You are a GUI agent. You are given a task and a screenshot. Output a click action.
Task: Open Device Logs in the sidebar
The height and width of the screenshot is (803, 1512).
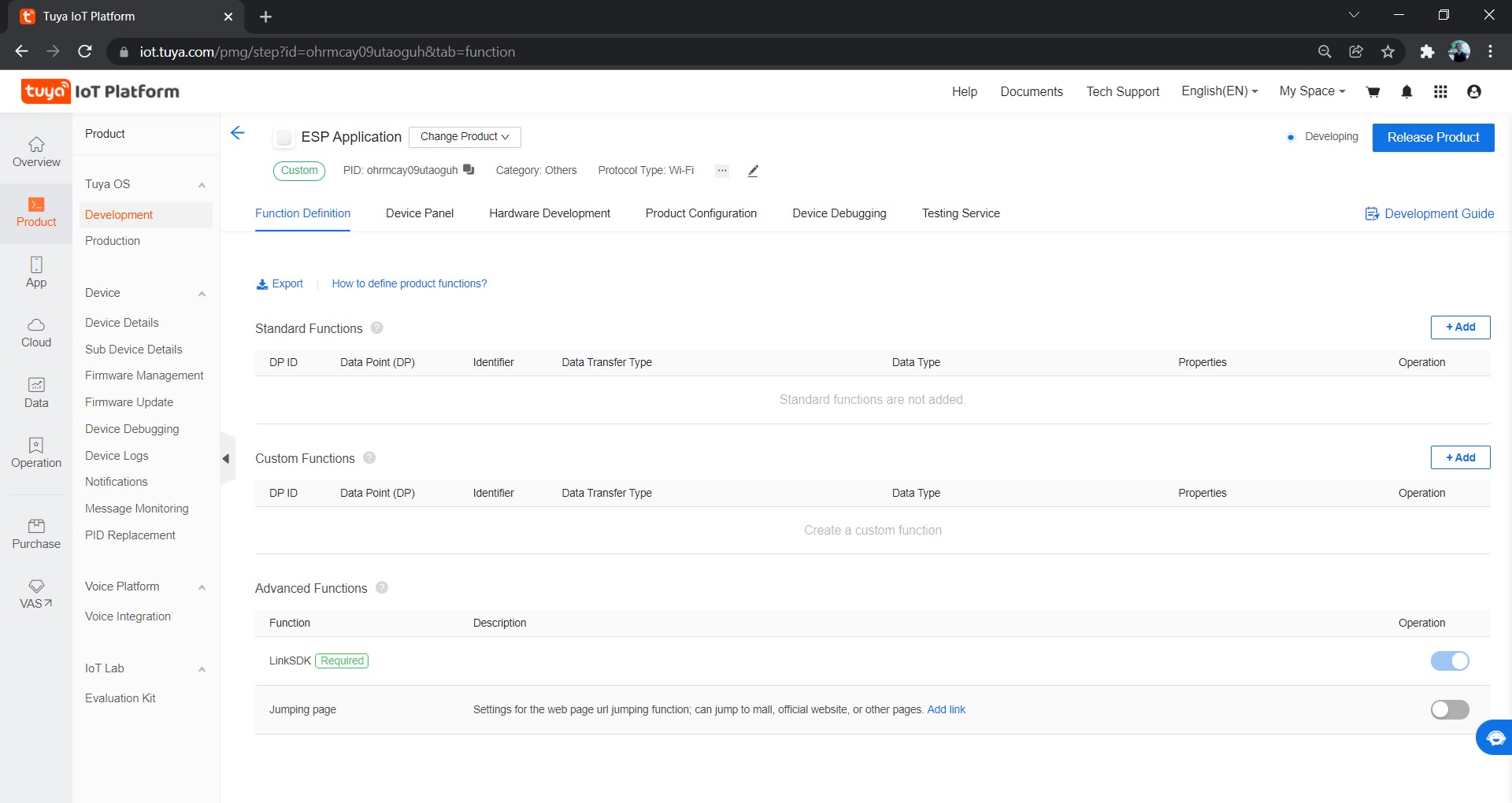pos(117,456)
